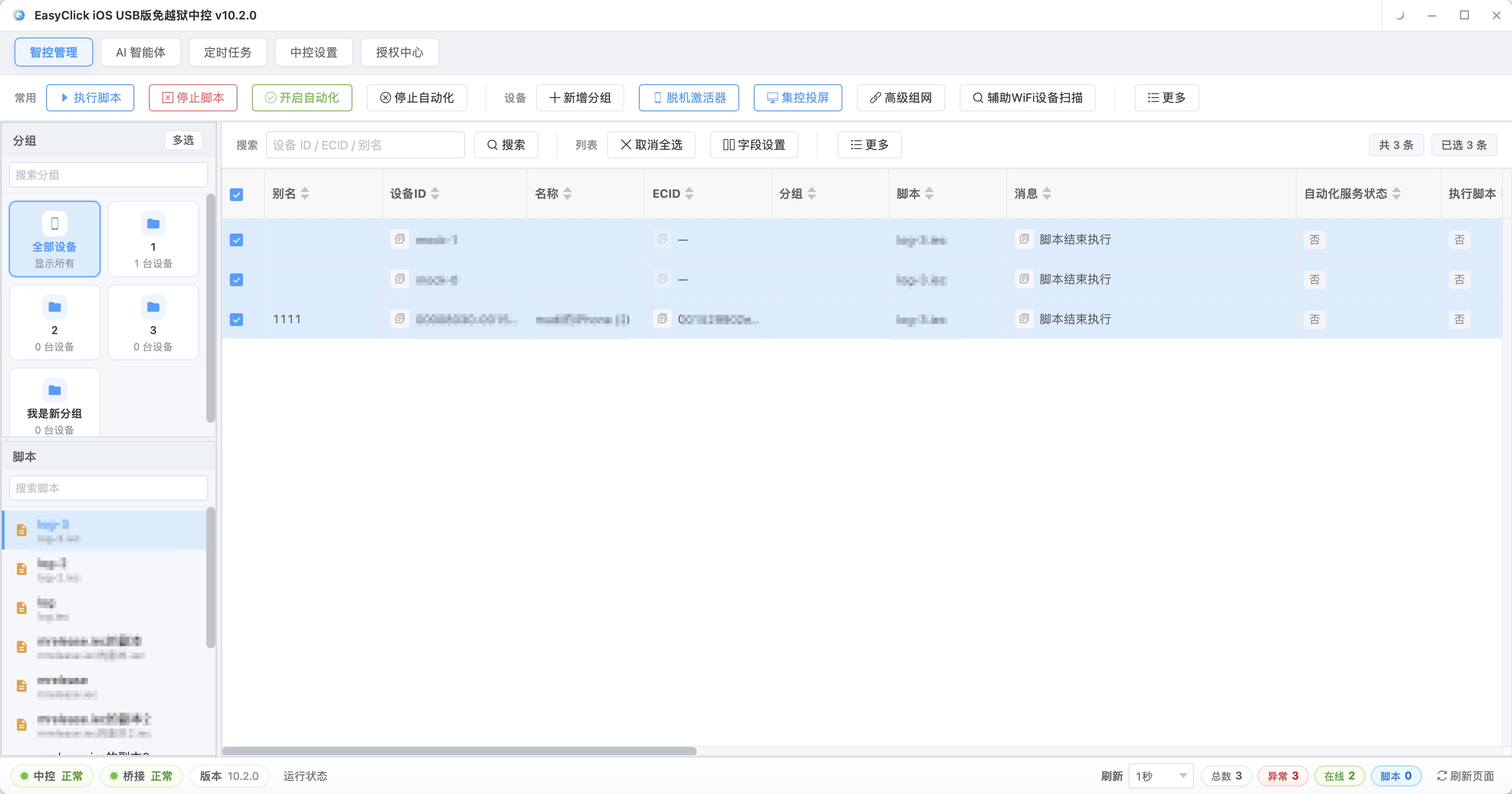Click the horizontal table scrollbar

point(460,751)
